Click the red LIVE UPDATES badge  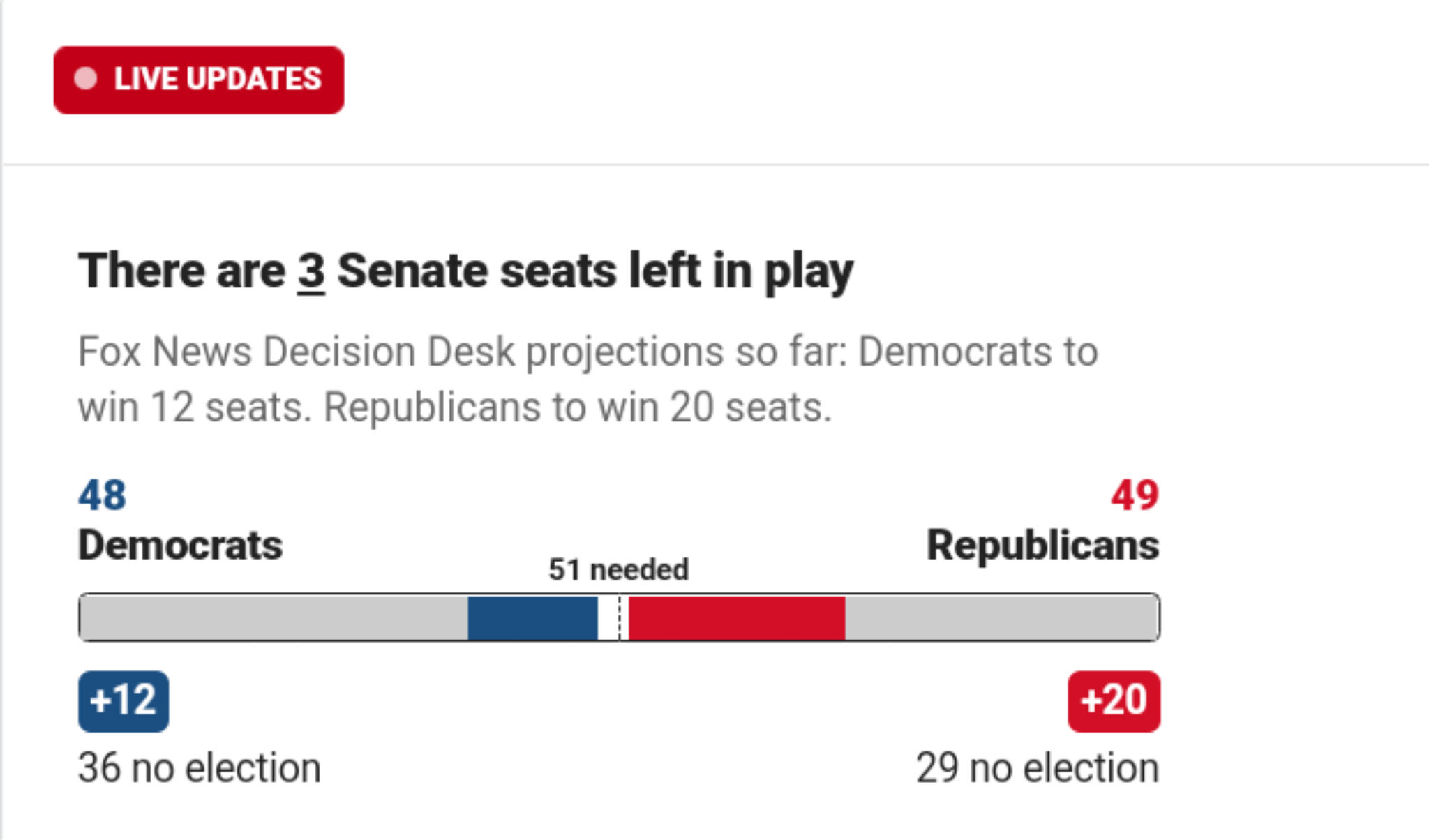(199, 80)
